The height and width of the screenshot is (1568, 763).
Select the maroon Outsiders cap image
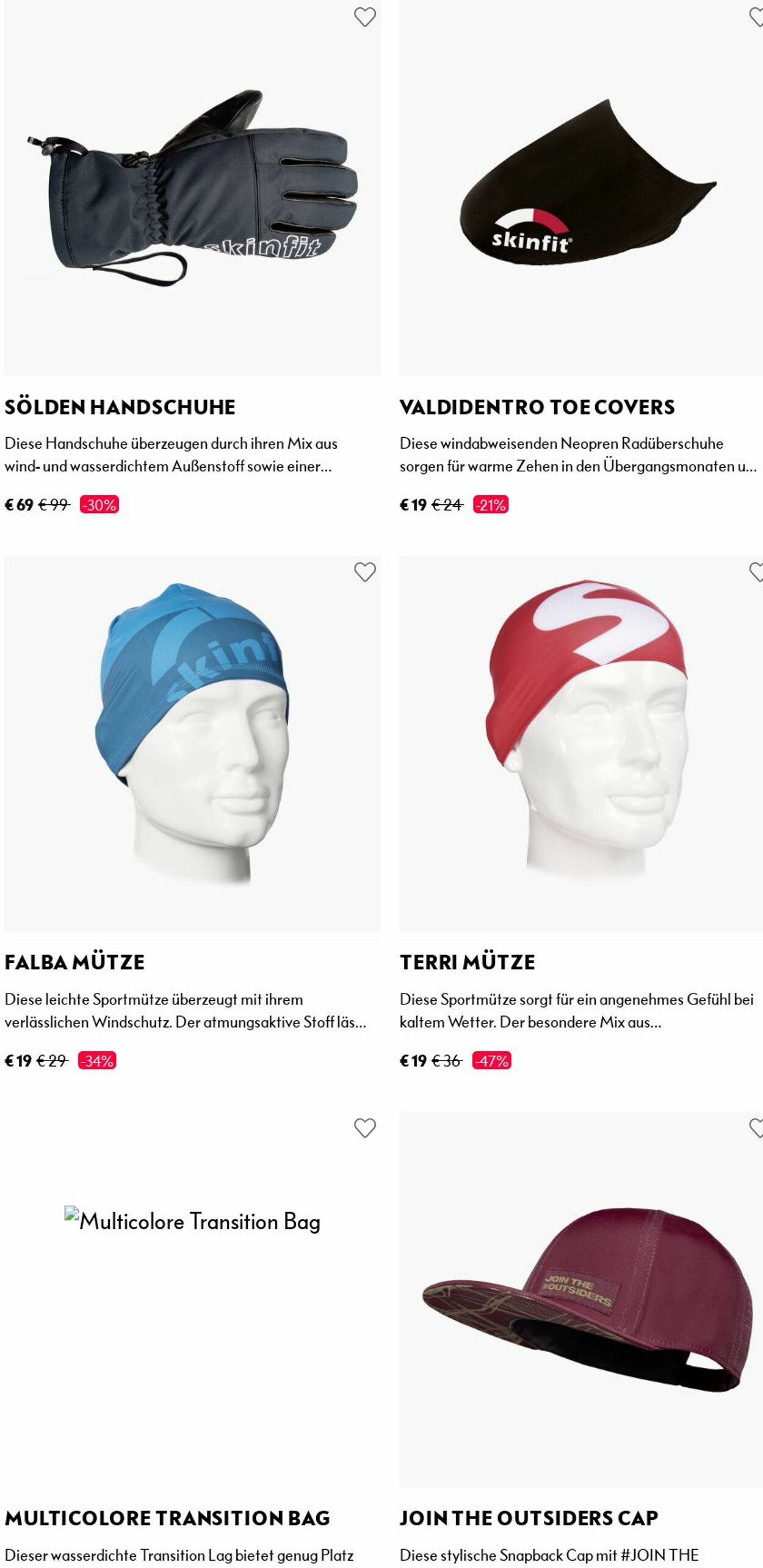click(x=581, y=1299)
